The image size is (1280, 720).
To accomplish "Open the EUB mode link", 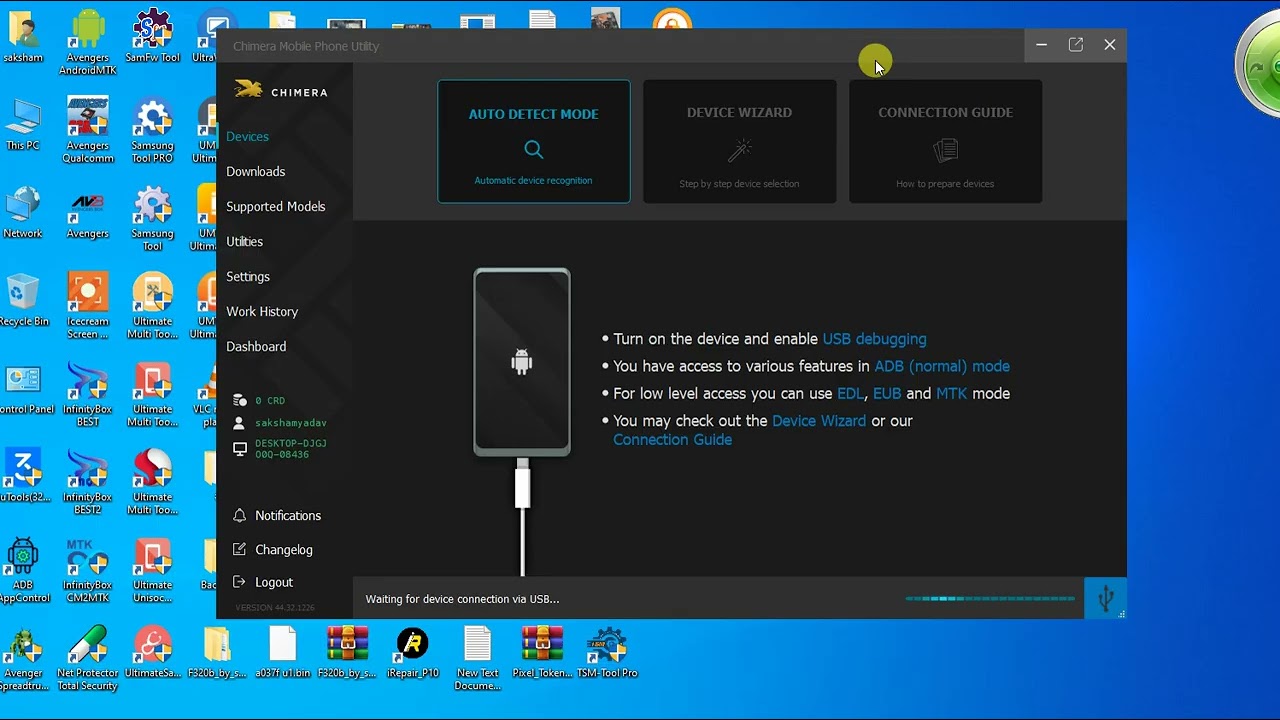I will click(887, 393).
